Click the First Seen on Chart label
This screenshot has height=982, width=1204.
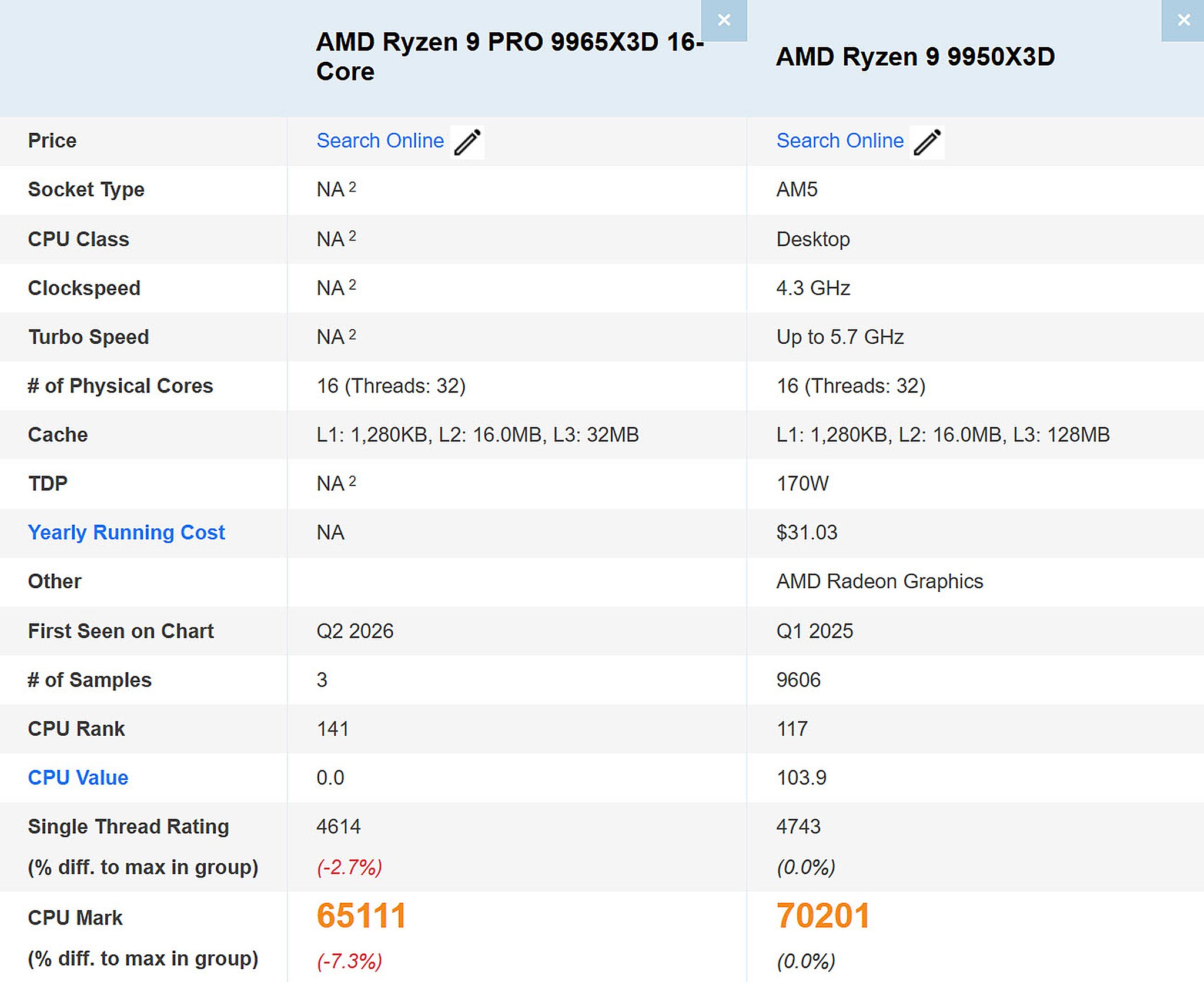[121, 631]
